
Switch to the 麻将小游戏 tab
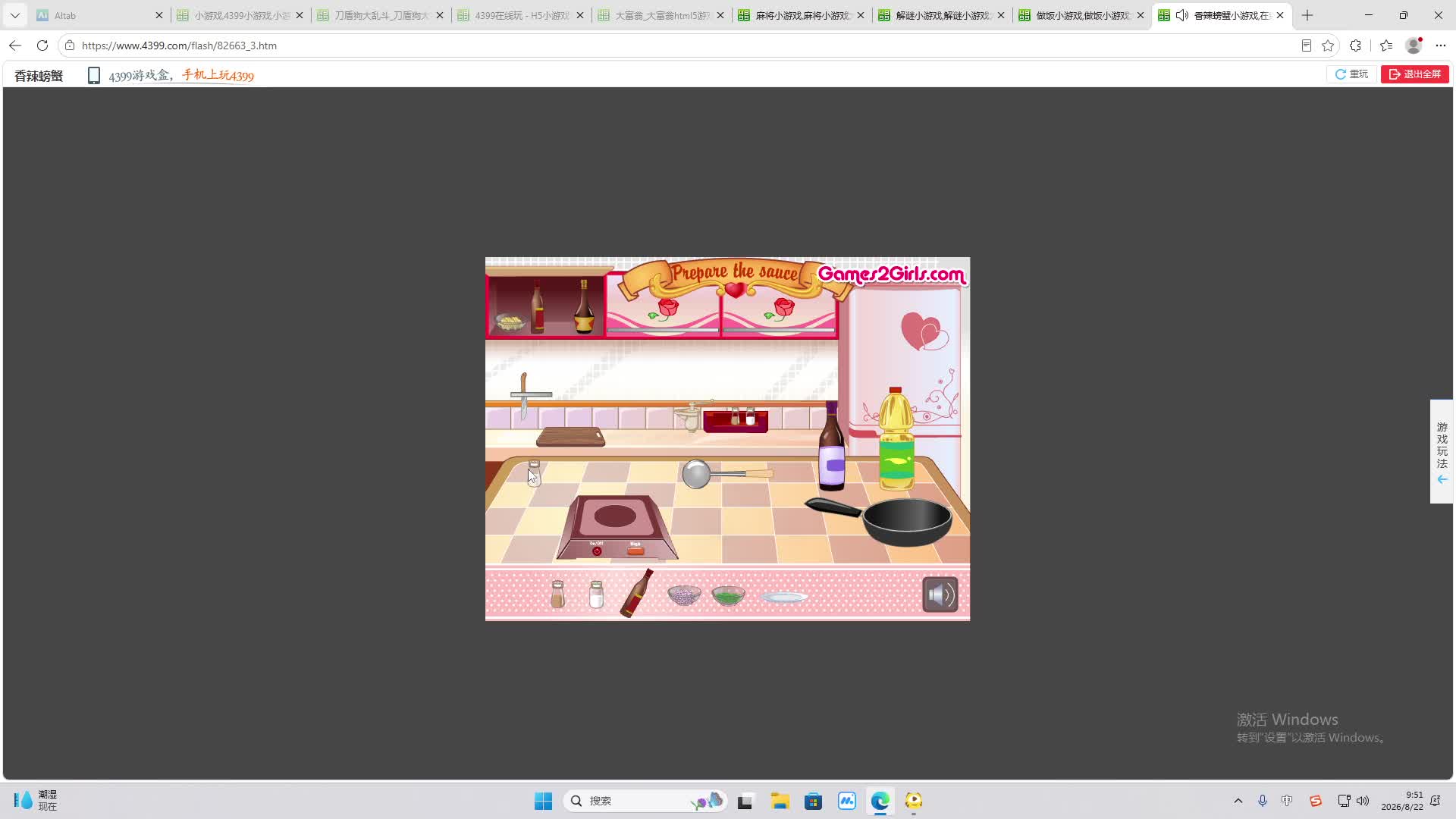[x=800, y=15]
